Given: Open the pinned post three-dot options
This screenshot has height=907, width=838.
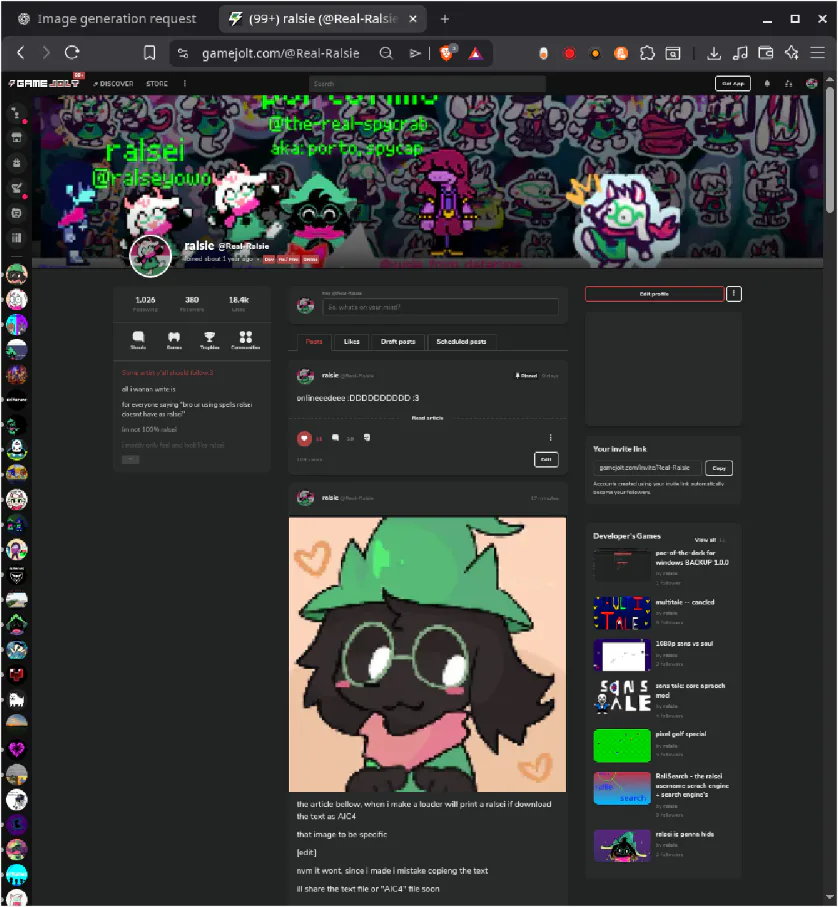Looking at the screenshot, I should (550, 437).
